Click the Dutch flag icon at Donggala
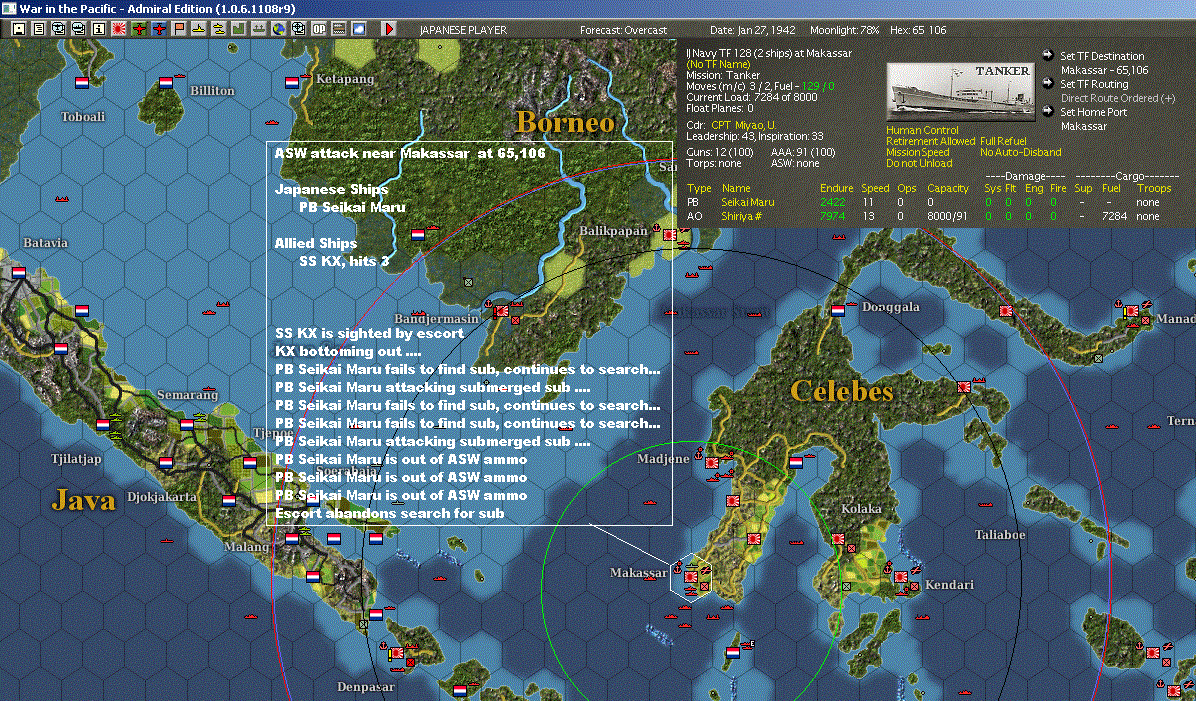The height and width of the screenshot is (701, 1196). (x=838, y=311)
